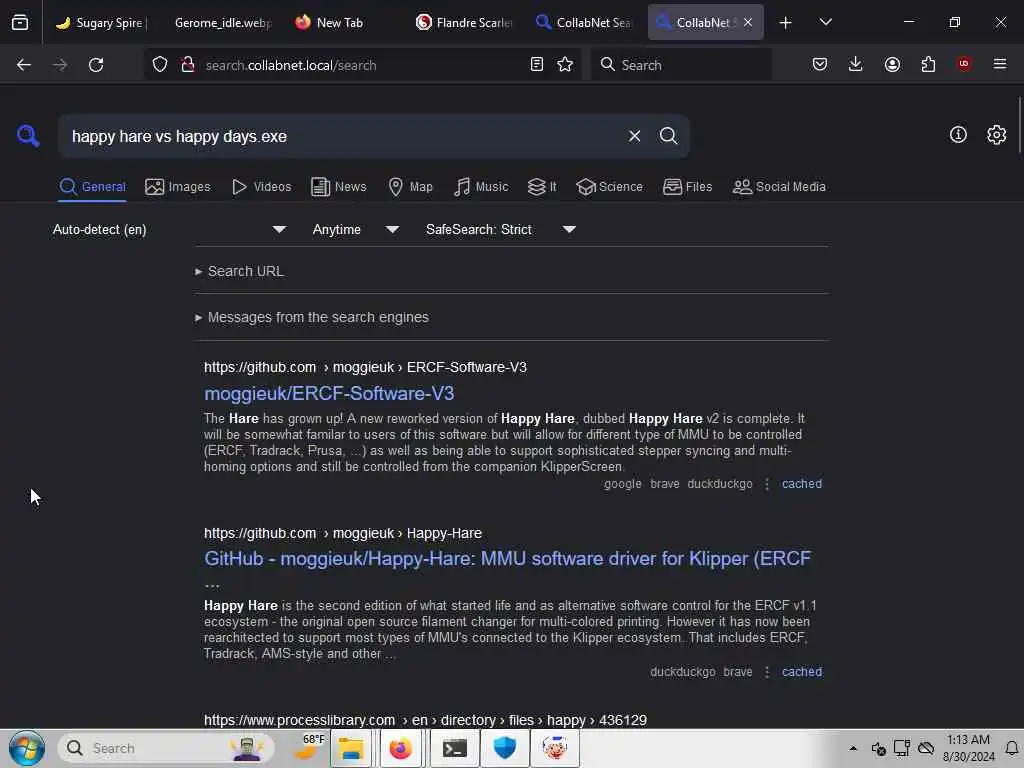Click duckduckgo engine label on Happy-Hare result

click(x=682, y=672)
